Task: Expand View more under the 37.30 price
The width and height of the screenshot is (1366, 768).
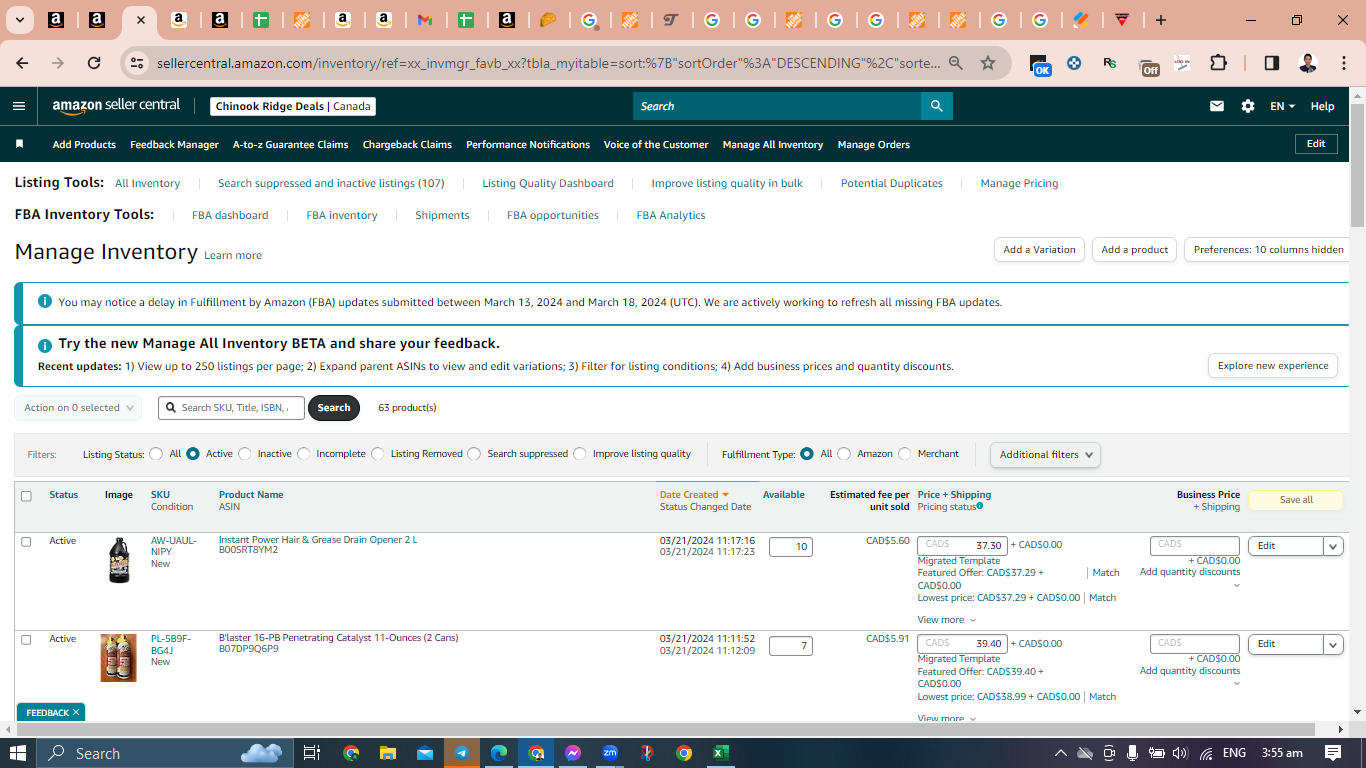Action: 946,620
